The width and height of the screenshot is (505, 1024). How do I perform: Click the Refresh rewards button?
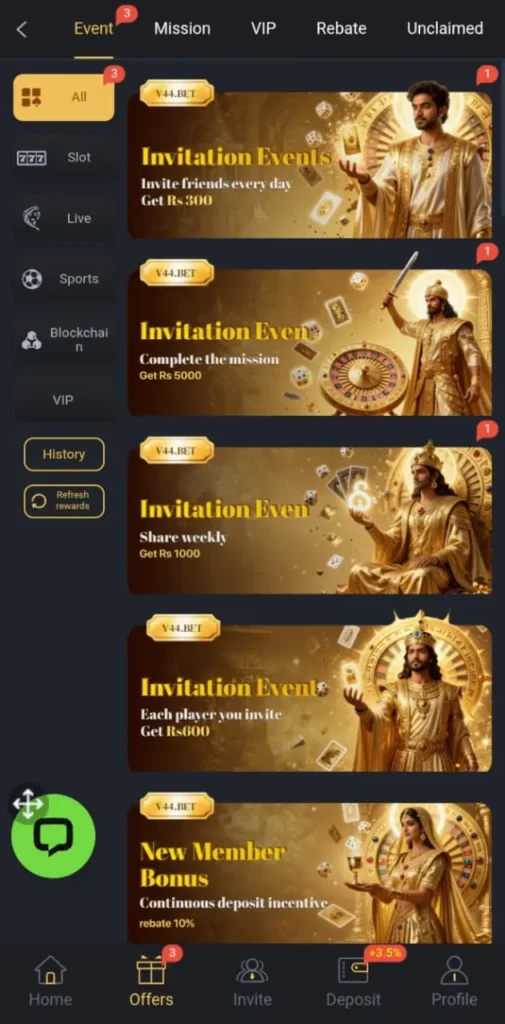pos(64,502)
